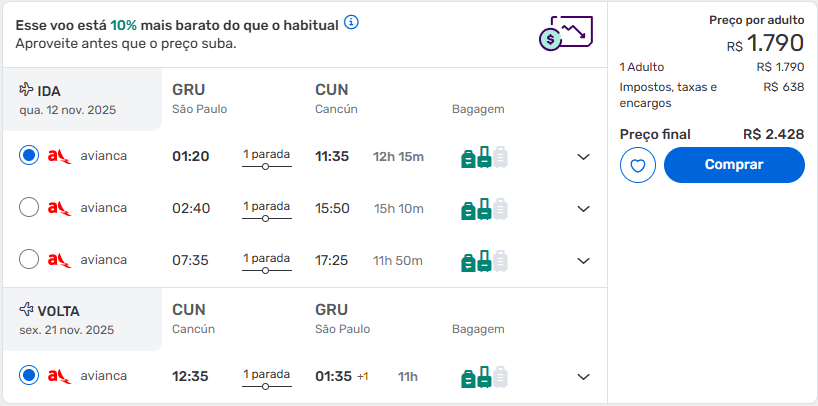Click baggage icons for the 02:40 flight

click(x=484, y=209)
